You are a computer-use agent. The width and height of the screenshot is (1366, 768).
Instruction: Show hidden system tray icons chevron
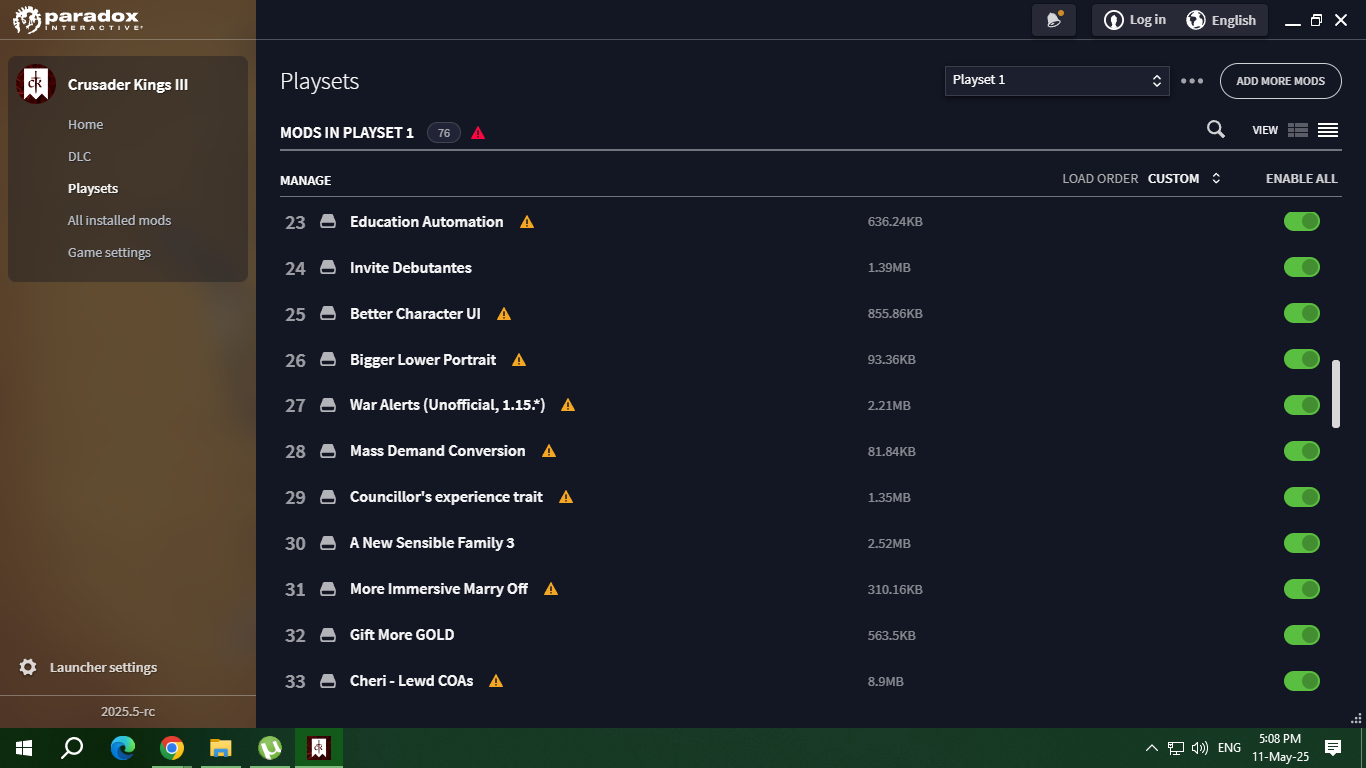tap(1151, 748)
